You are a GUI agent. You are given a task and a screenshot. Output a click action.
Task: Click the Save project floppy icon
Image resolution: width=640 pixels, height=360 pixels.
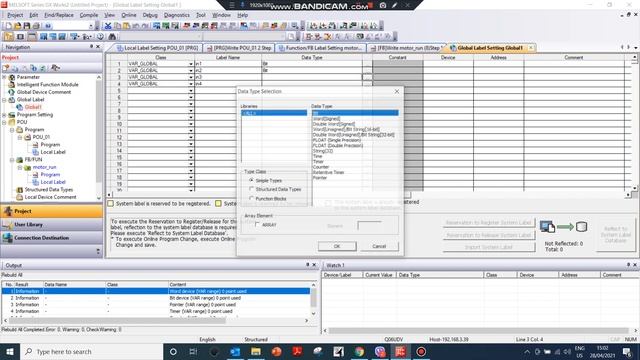27,26
